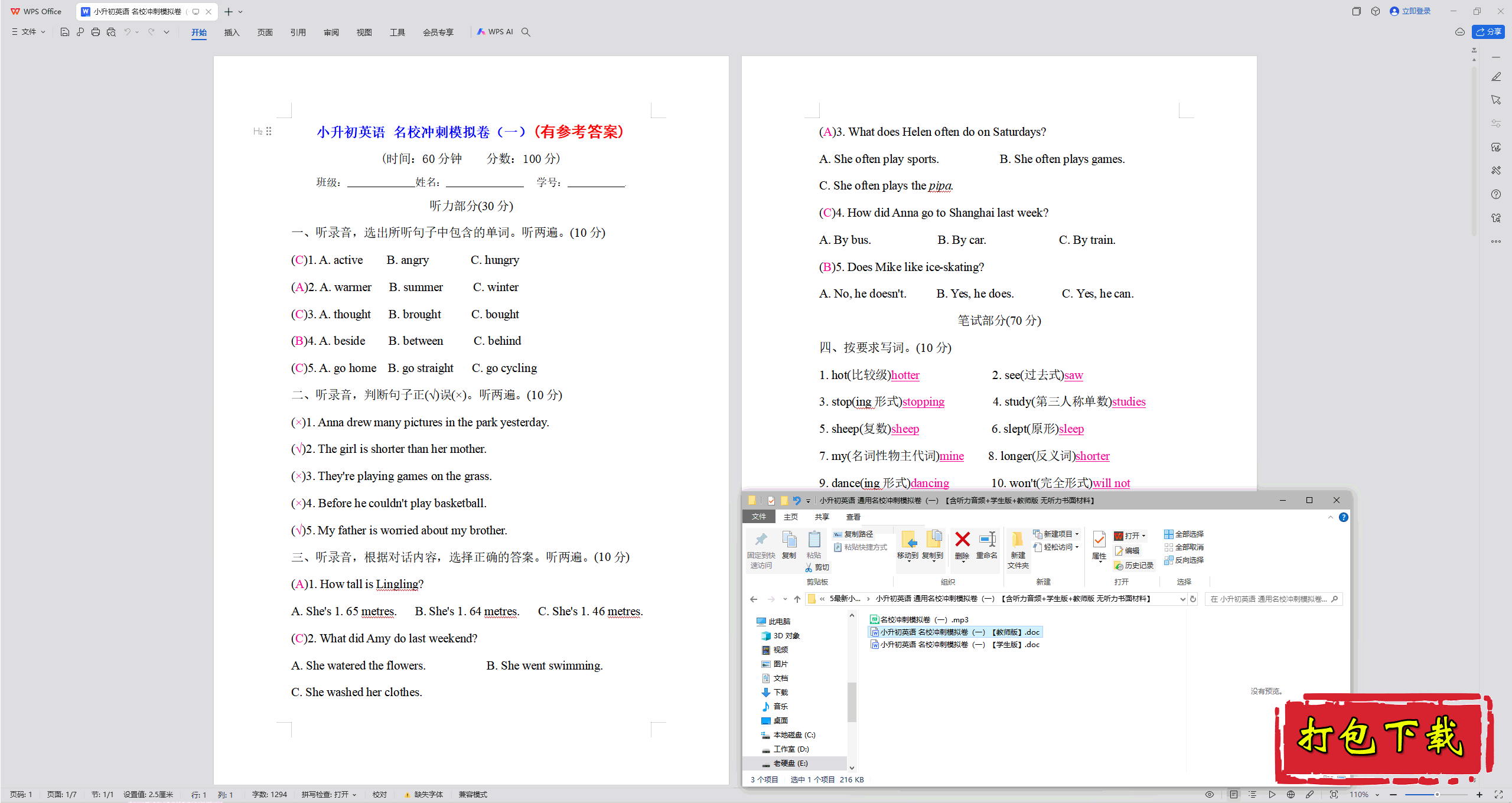Open the more options dots in WPS sidebar
Viewport: 1512px width, 803px height.
click(x=1496, y=241)
